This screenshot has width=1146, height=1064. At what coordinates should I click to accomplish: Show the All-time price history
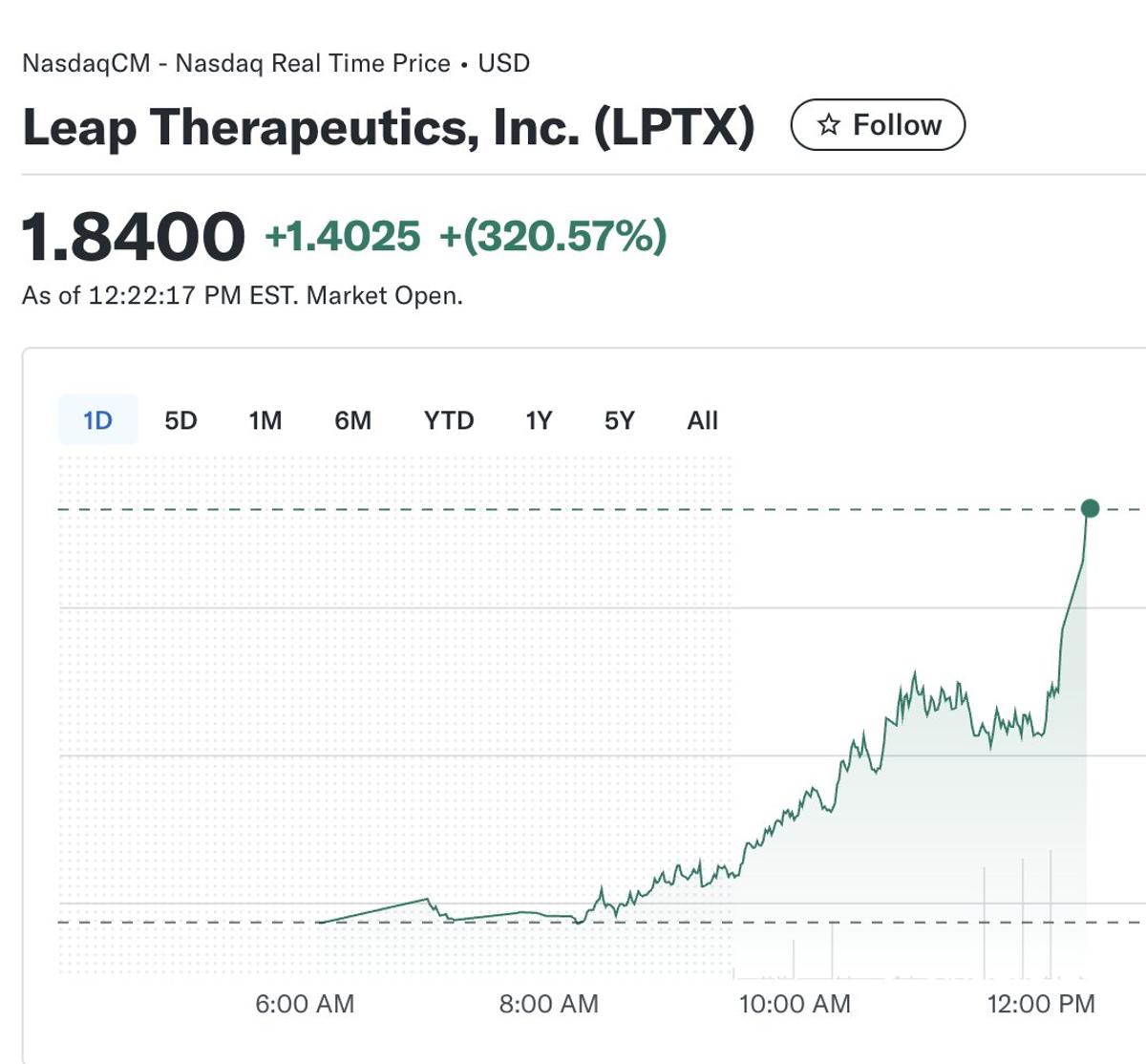tap(702, 420)
